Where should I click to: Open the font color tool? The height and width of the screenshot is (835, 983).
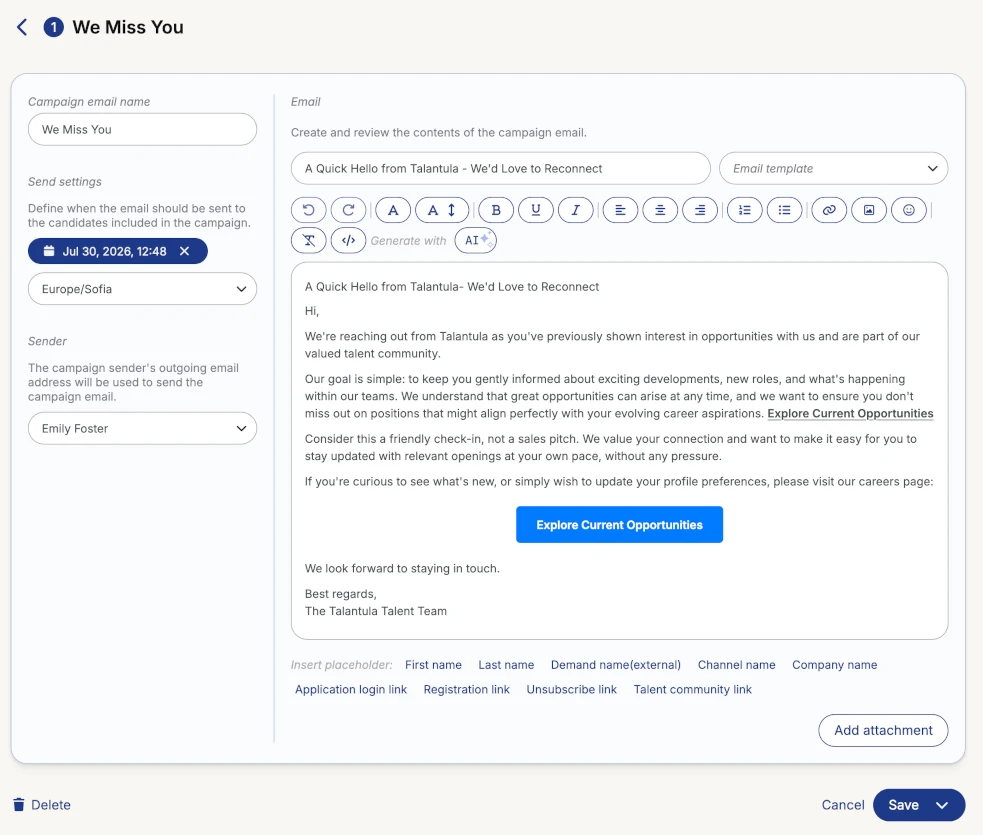[393, 210]
